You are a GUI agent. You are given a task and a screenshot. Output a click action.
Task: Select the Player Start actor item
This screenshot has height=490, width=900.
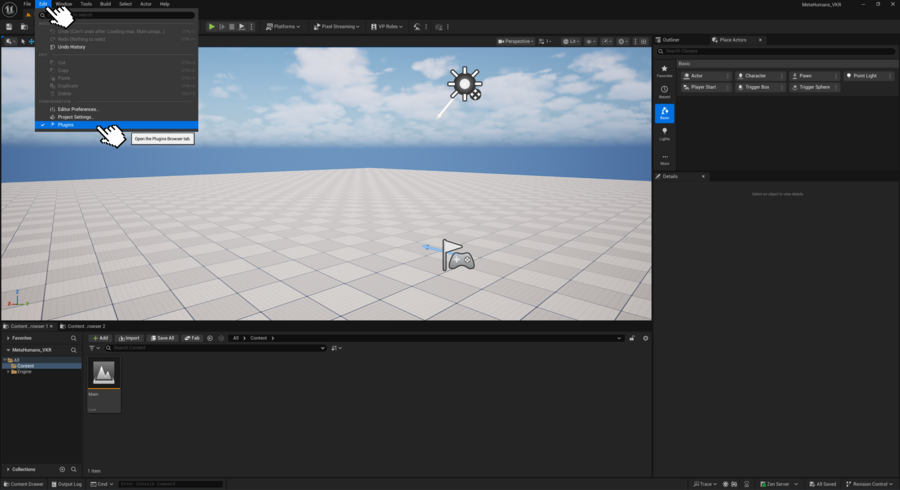tap(704, 87)
